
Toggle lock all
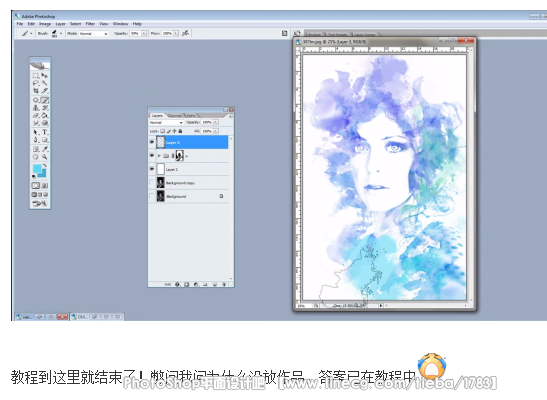click(180, 131)
